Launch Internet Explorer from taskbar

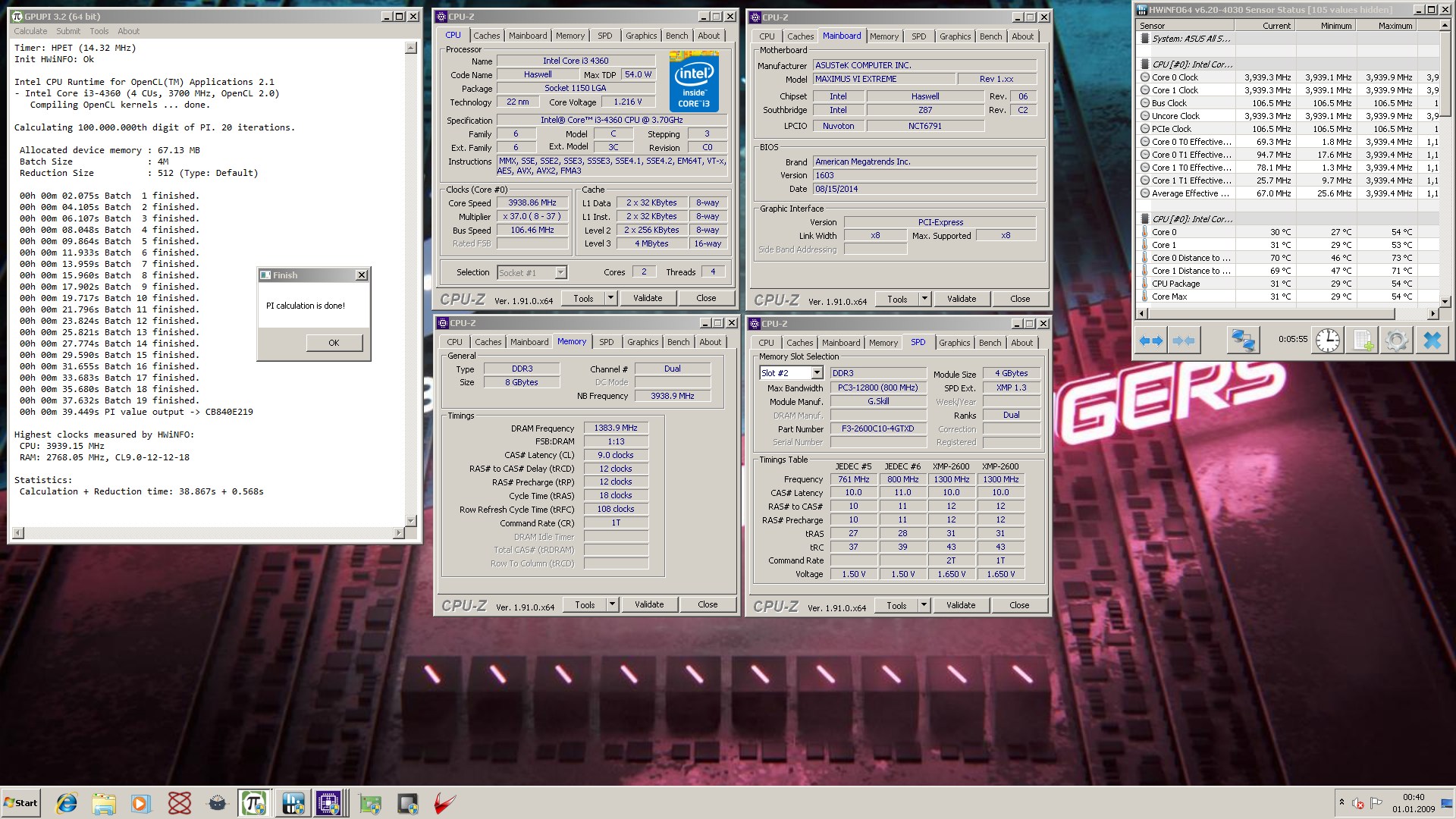pyautogui.click(x=67, y=803)
